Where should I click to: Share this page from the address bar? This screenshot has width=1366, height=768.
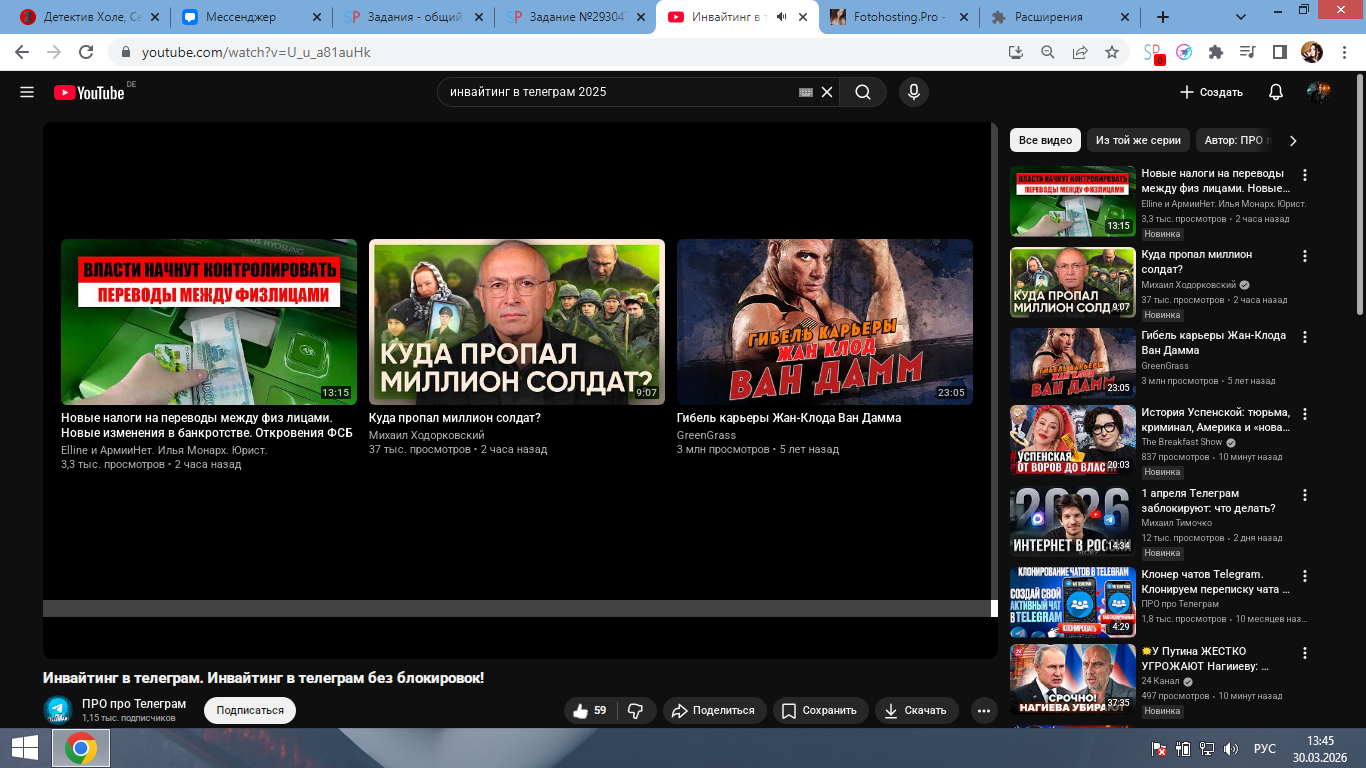click(1080, 52)
